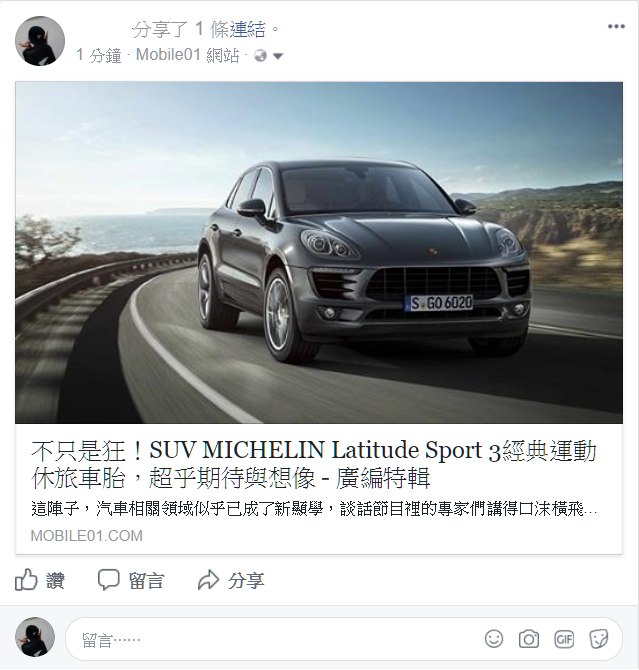Open the poster's profile picture

tap(40, 41)
